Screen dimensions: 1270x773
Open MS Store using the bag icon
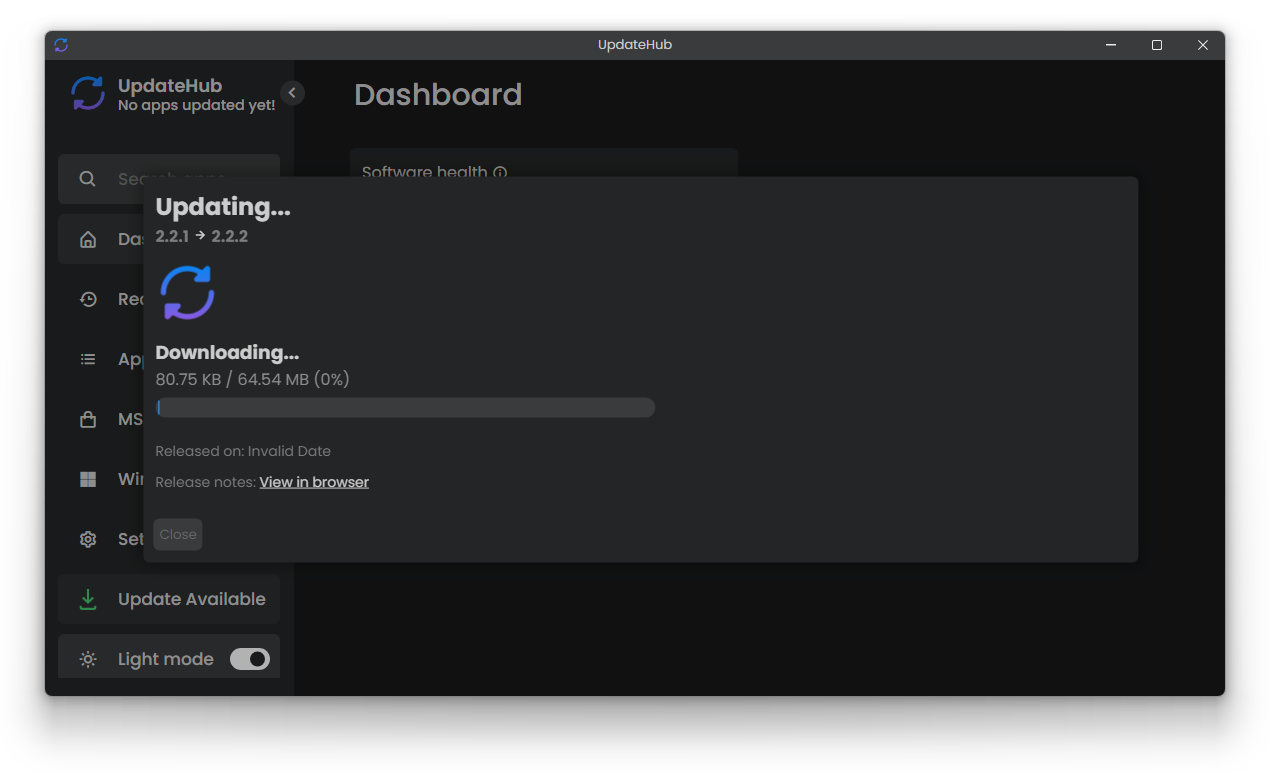88,418
